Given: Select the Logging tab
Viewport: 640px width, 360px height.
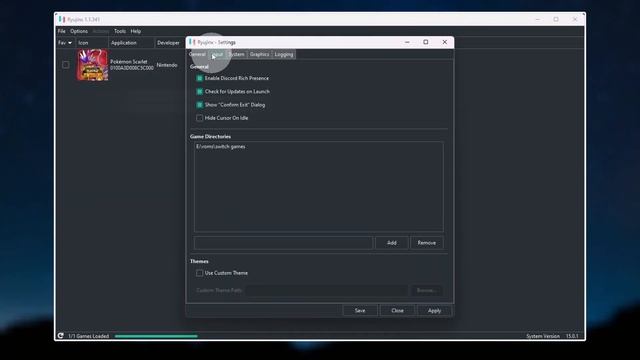Looking at the screenshot, I should [284, 54].
